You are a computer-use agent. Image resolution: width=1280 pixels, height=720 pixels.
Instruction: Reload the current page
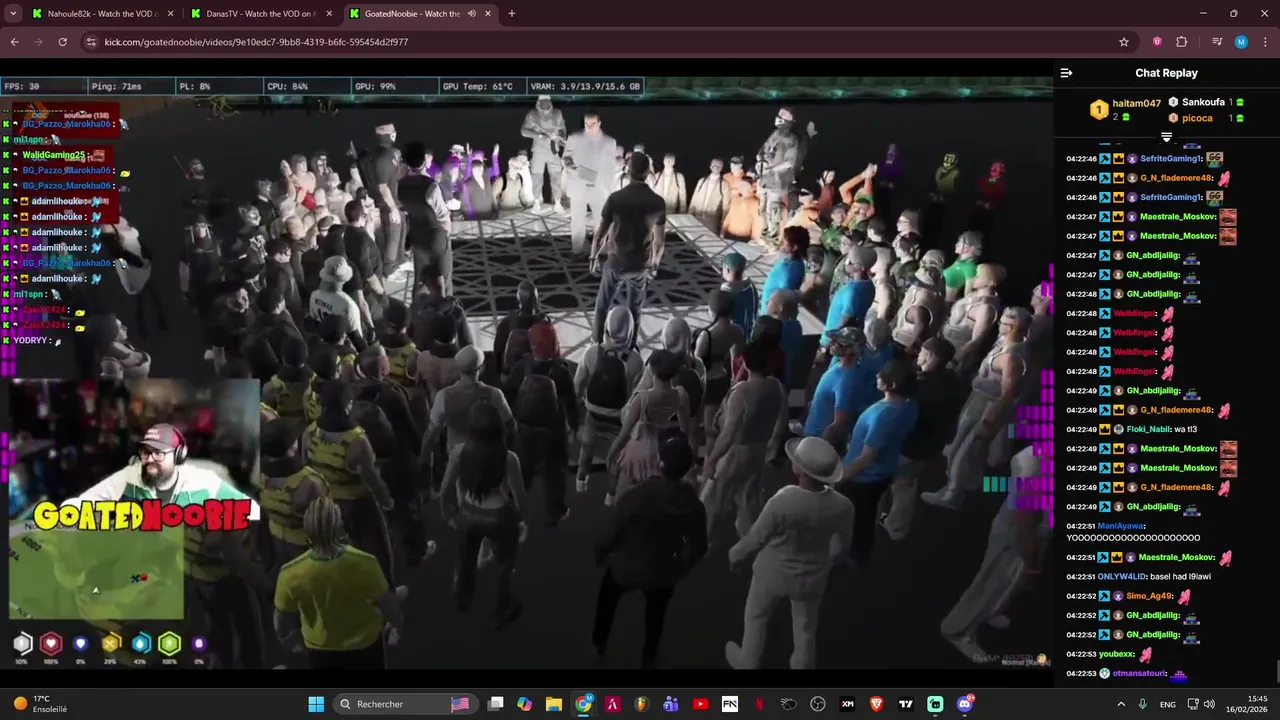pos(62,42)
